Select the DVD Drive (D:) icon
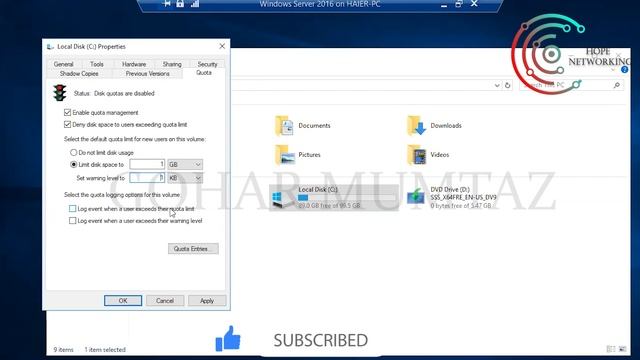 pyautogui.click(x=416, y=197)
